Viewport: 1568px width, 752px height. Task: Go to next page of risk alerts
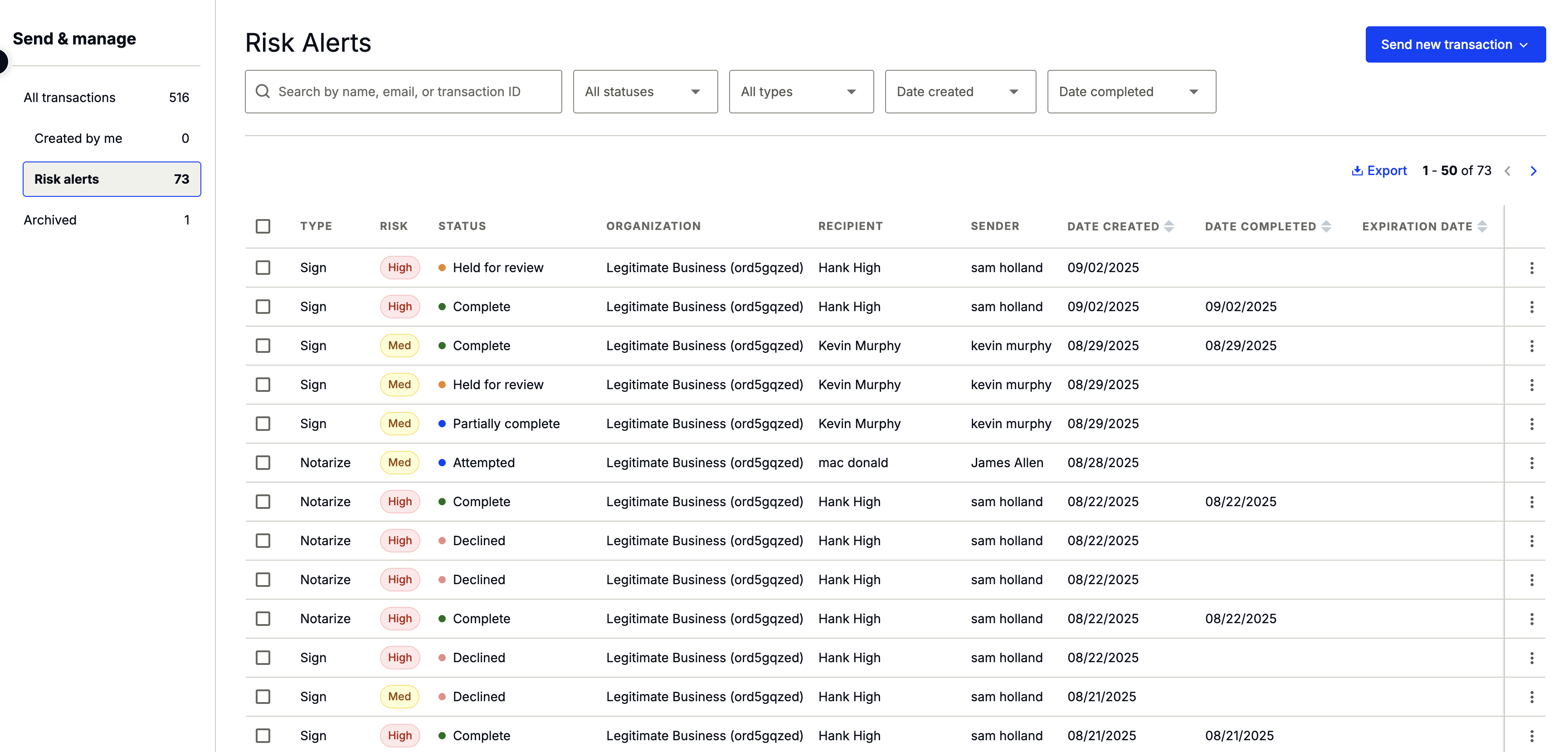[1533, 171]
